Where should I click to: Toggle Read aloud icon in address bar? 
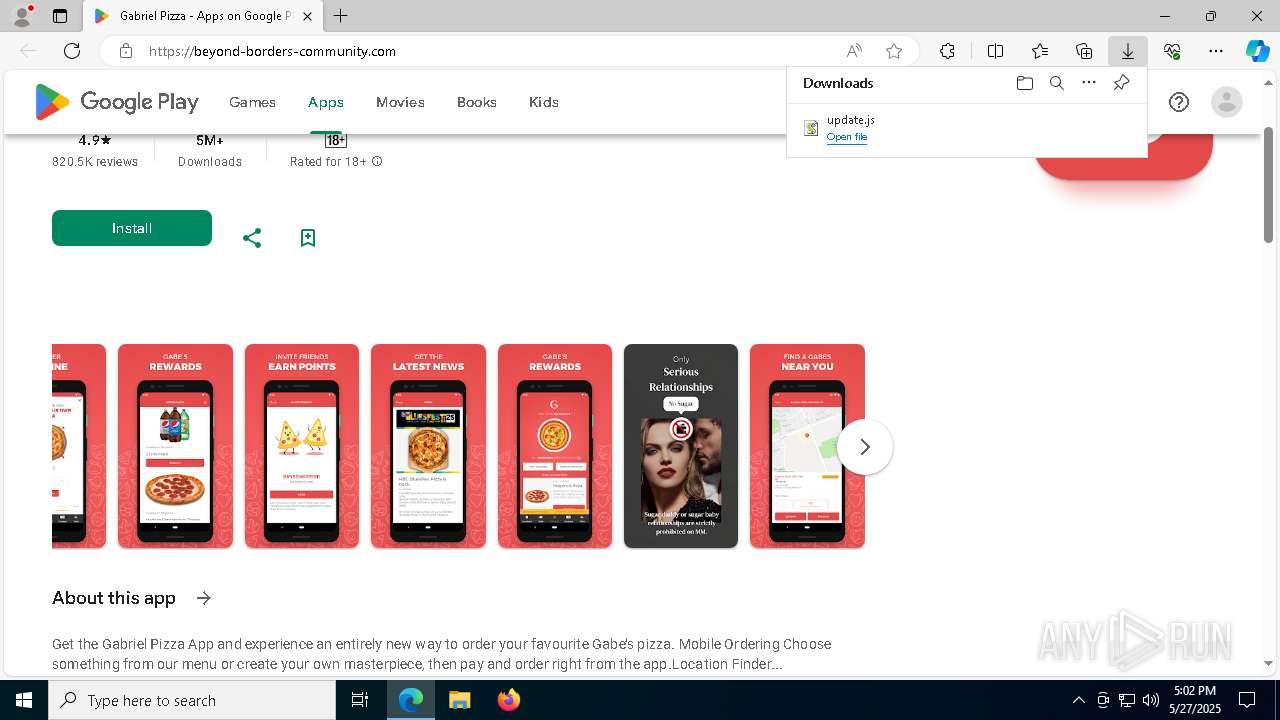tap(854, 51)
